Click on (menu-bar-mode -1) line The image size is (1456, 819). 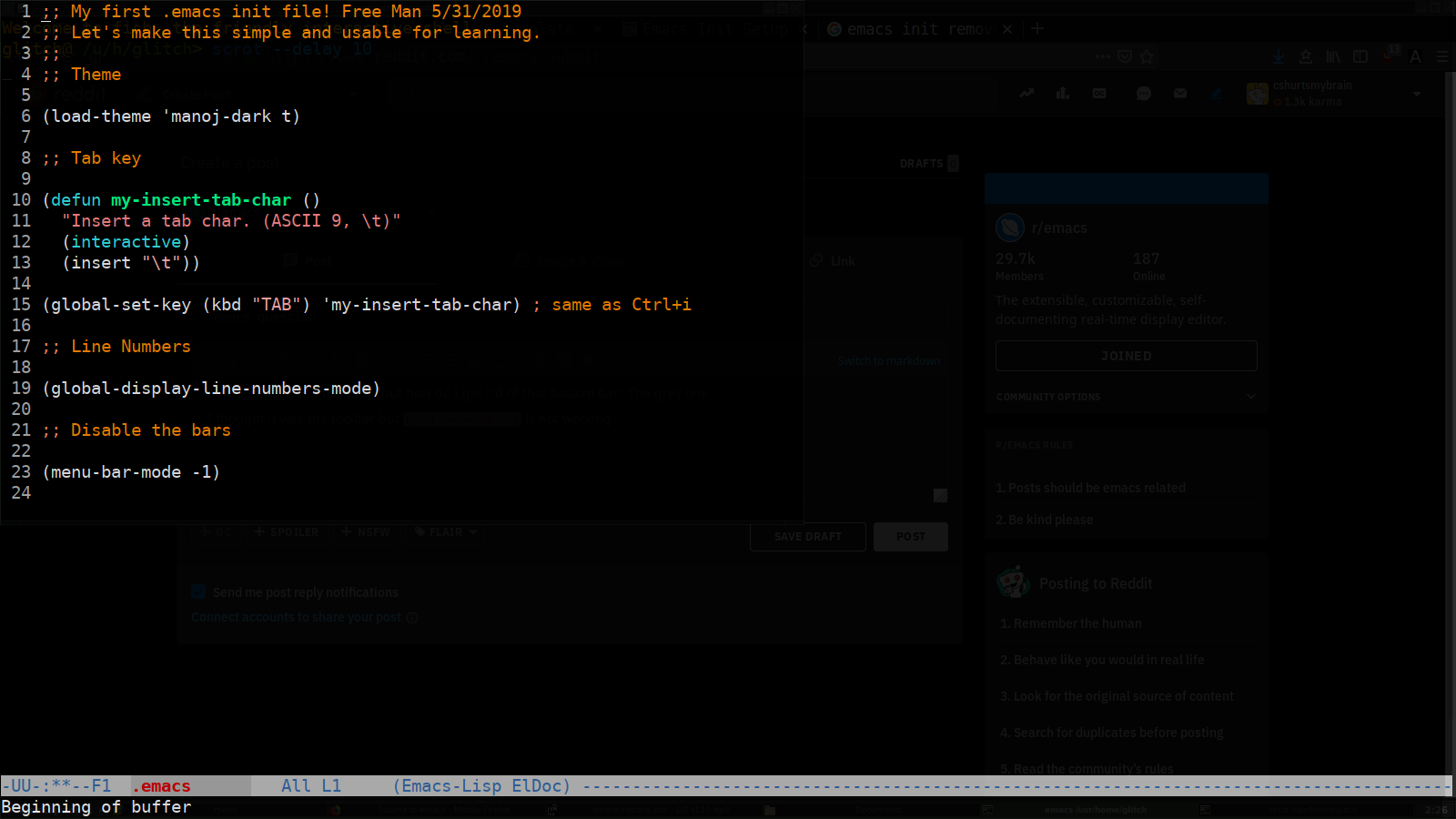[131, 472]
